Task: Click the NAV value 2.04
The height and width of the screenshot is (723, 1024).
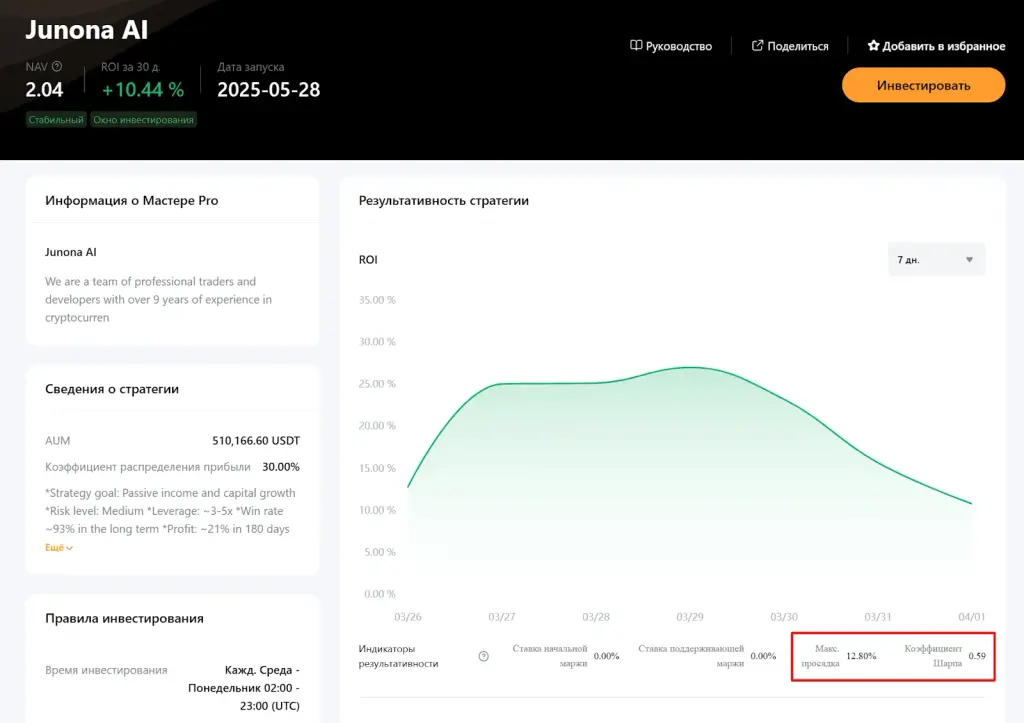Action: click(x=44, y=89)
